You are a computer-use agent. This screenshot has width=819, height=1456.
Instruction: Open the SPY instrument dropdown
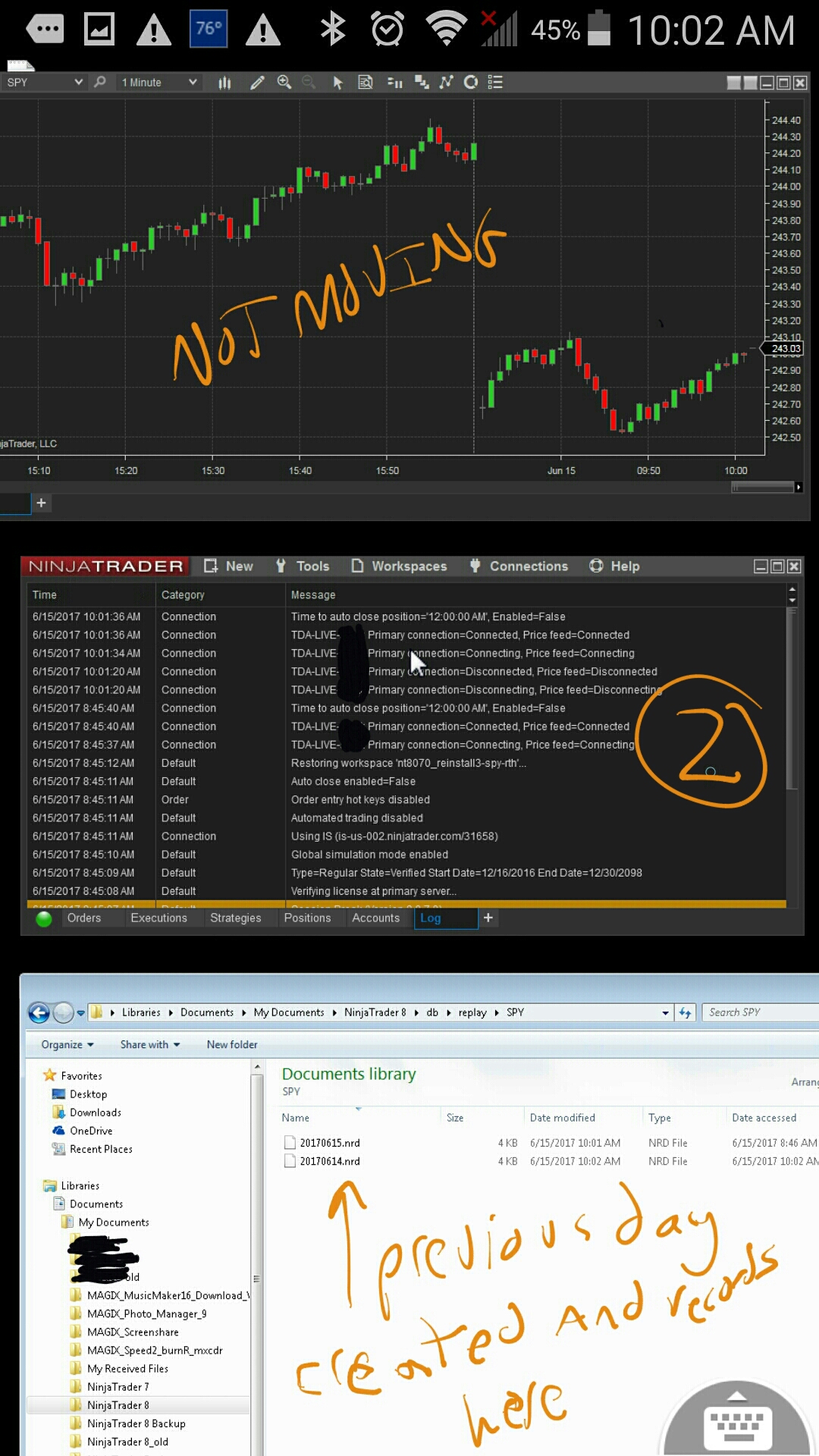tap(44, 82)
